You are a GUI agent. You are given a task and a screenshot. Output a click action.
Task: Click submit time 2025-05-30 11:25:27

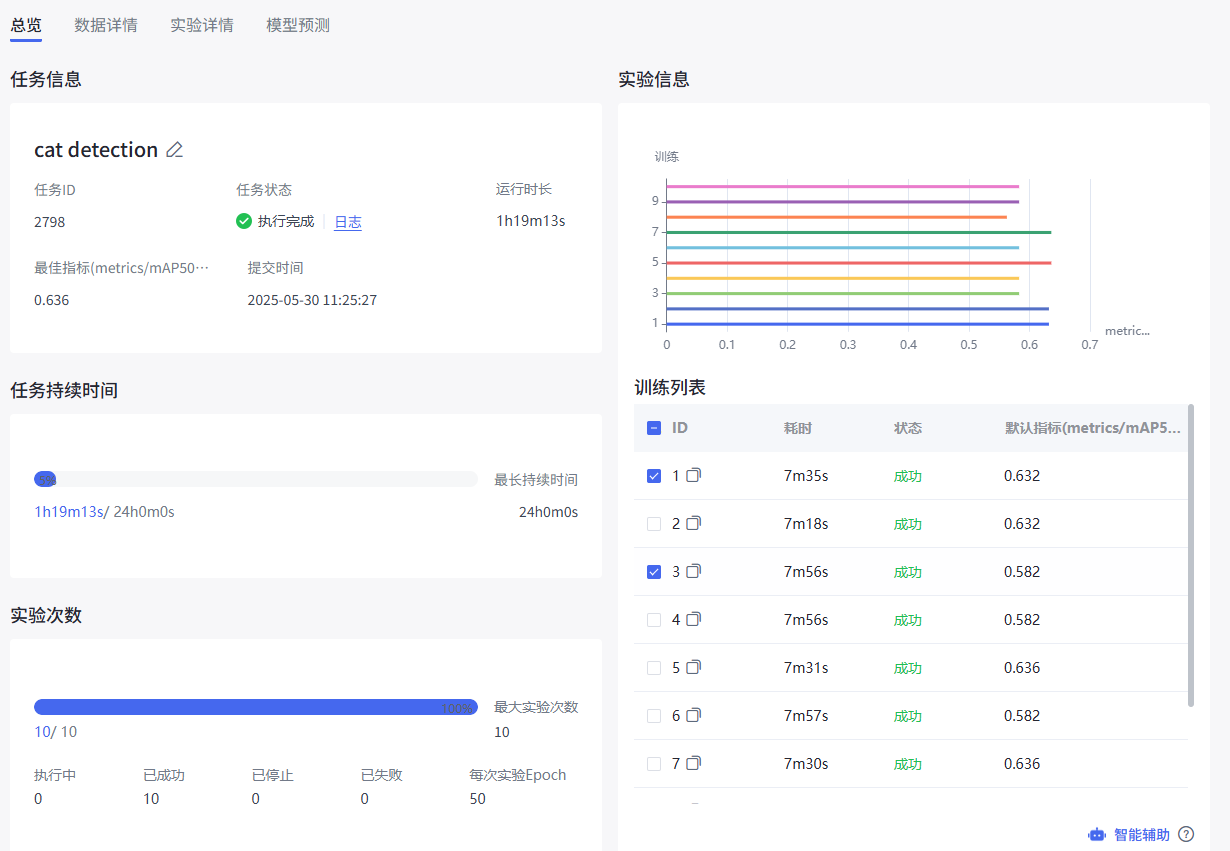(312, 300)
